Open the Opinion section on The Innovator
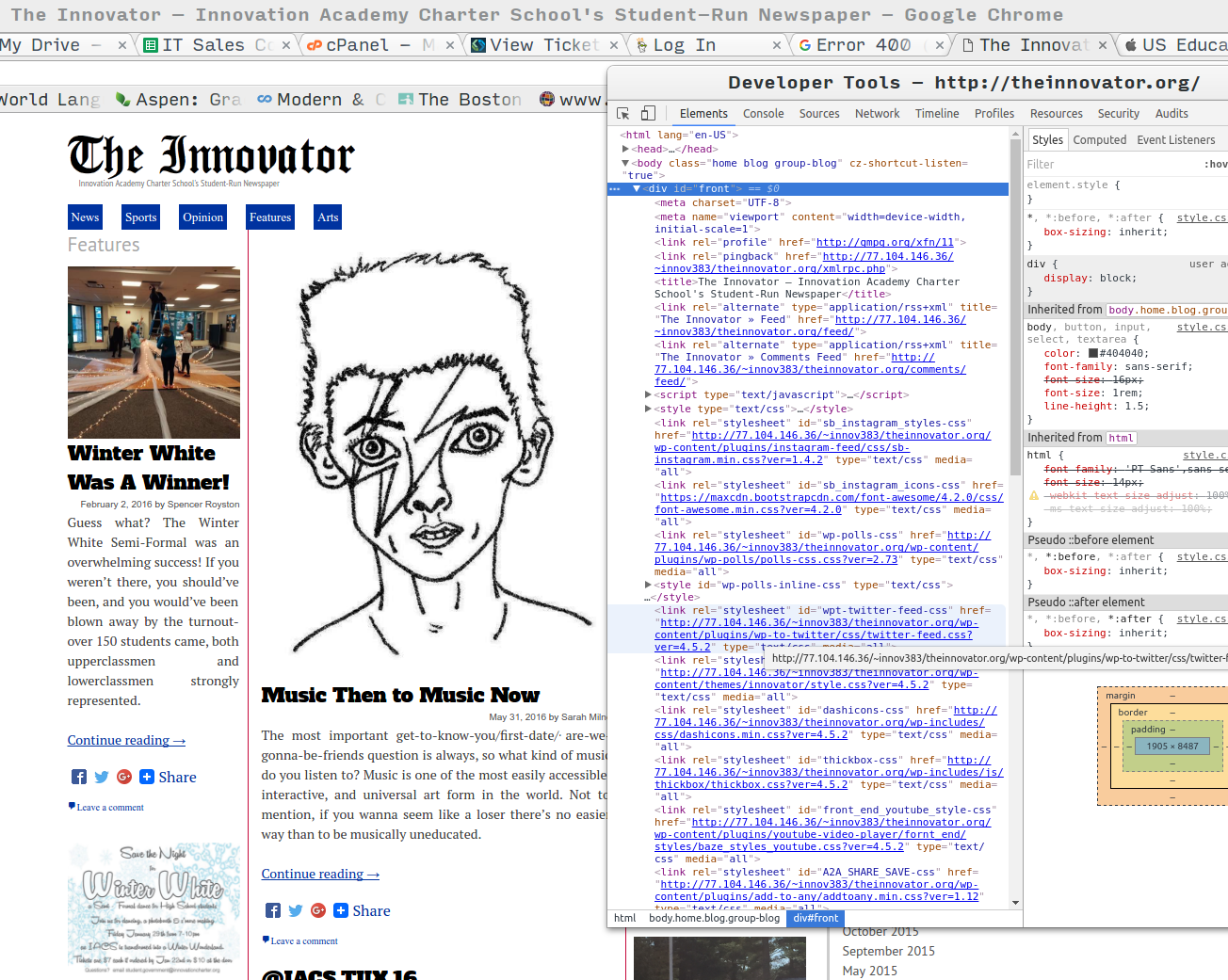The width and height of the screenshot is (1228, 980). point(203,217)
